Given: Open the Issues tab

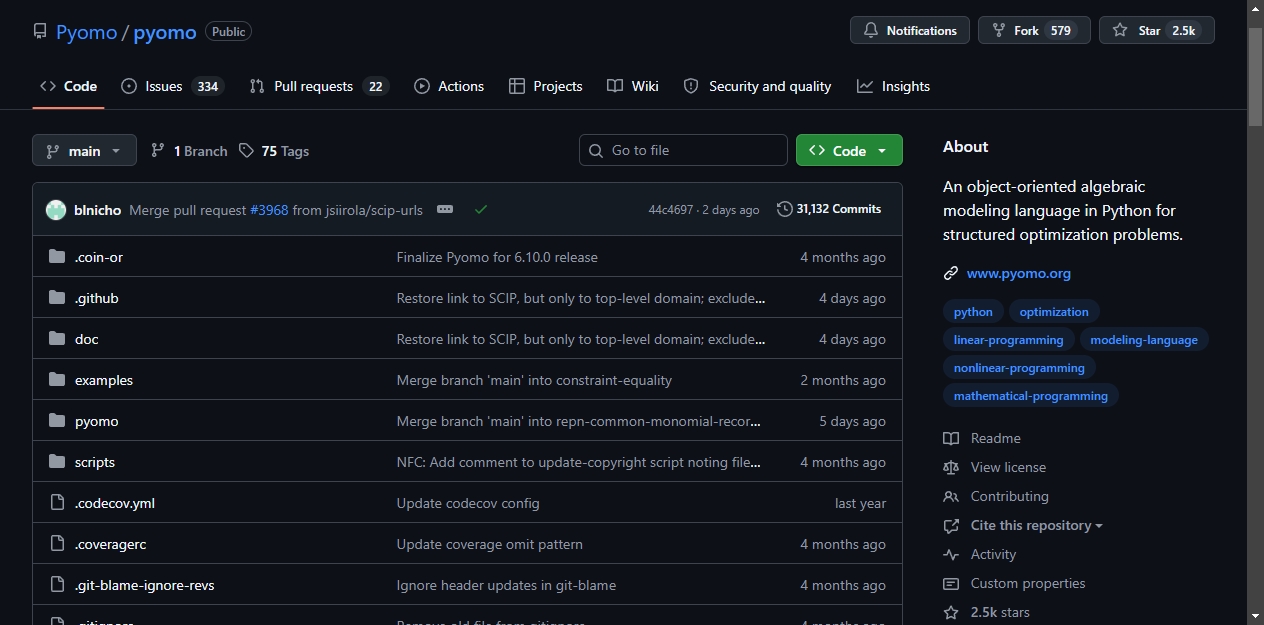Looking at the screenshot, I should click(173, 86).
